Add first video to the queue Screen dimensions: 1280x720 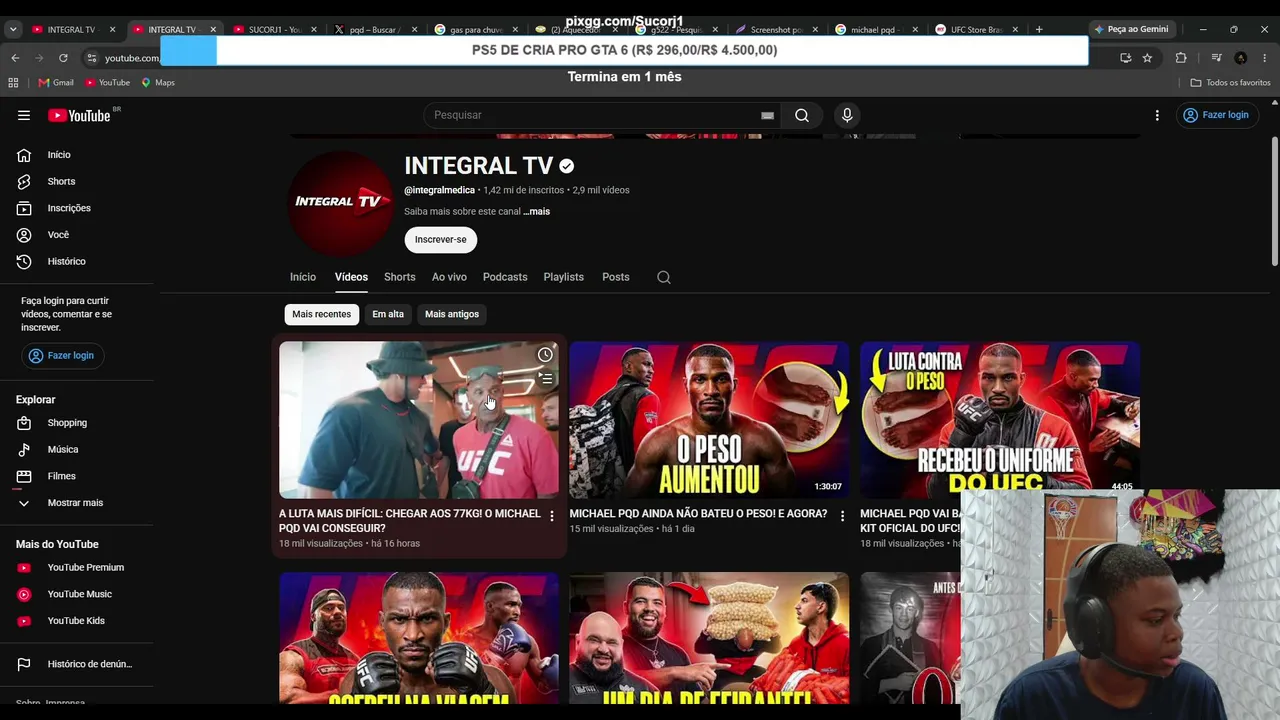point(545,379)
